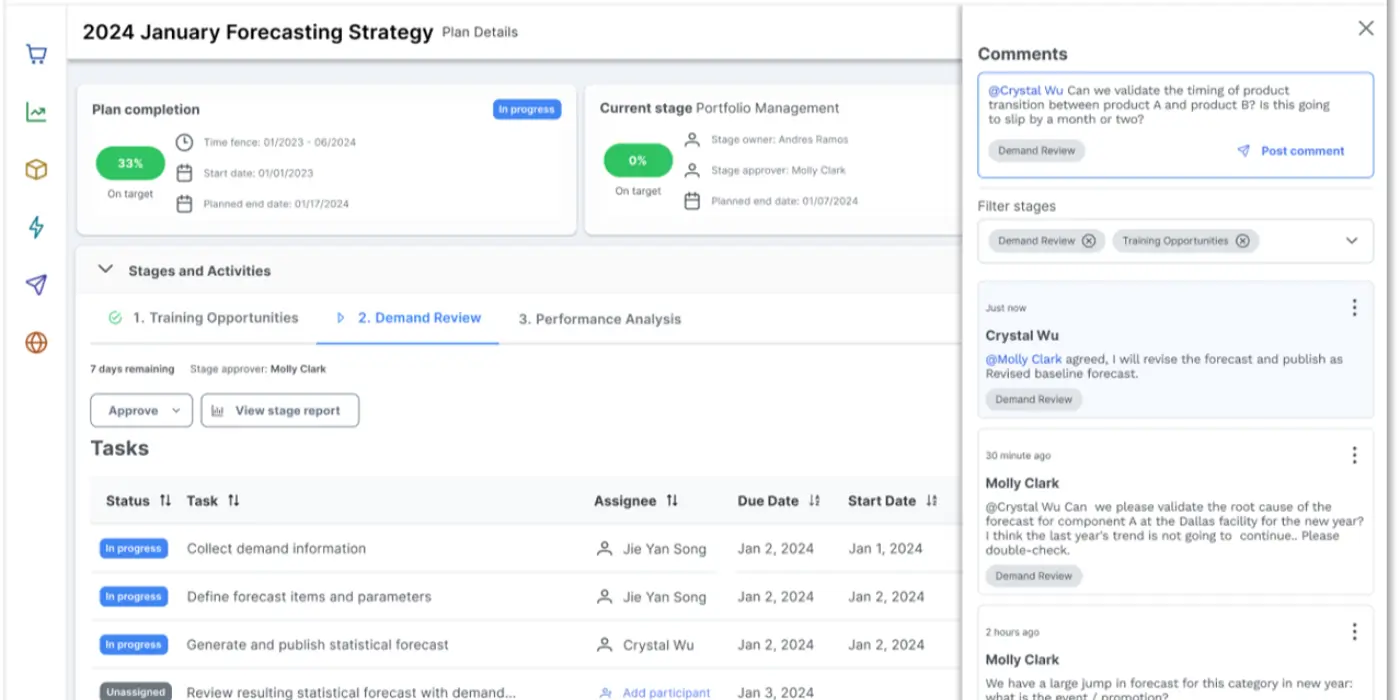Open the package box sidebar icon

click(36, 170)
